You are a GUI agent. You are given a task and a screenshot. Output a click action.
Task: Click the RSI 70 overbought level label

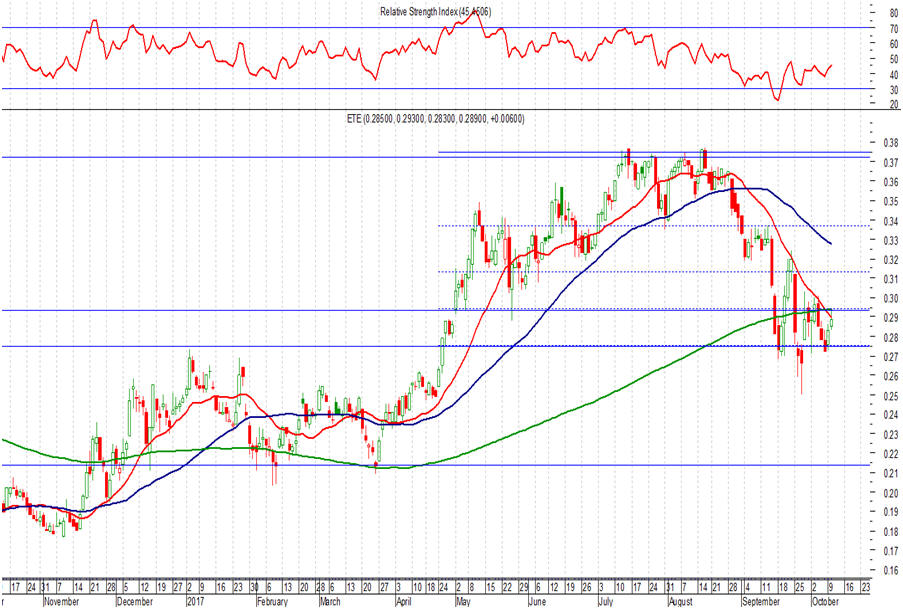coord(894,28)
